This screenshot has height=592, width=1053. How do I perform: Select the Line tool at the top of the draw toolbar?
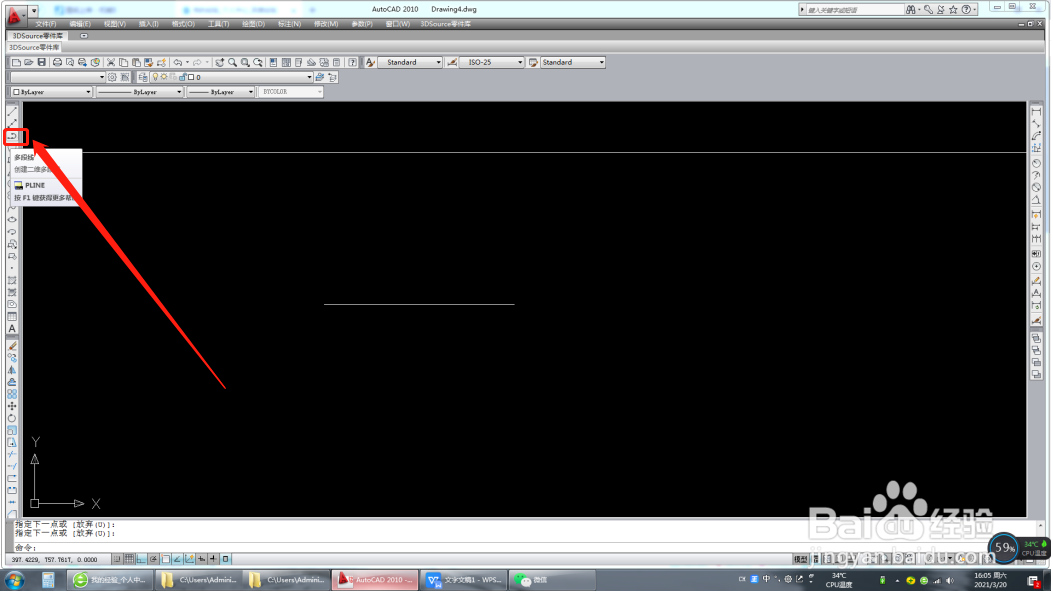(12, 111)
